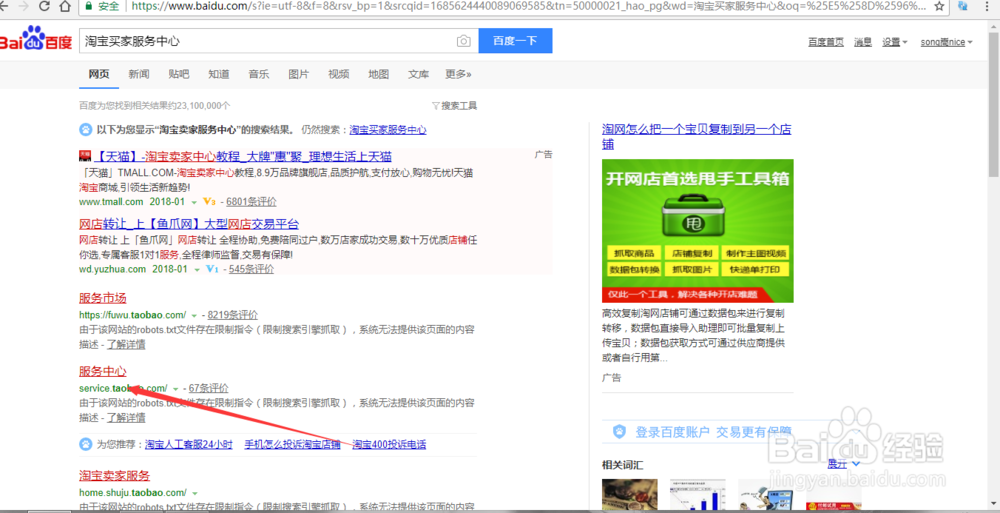This screenshot has height=513, width=1000.
Task: Switch to the 图片 tab
Action: click(x=298, y=74)
